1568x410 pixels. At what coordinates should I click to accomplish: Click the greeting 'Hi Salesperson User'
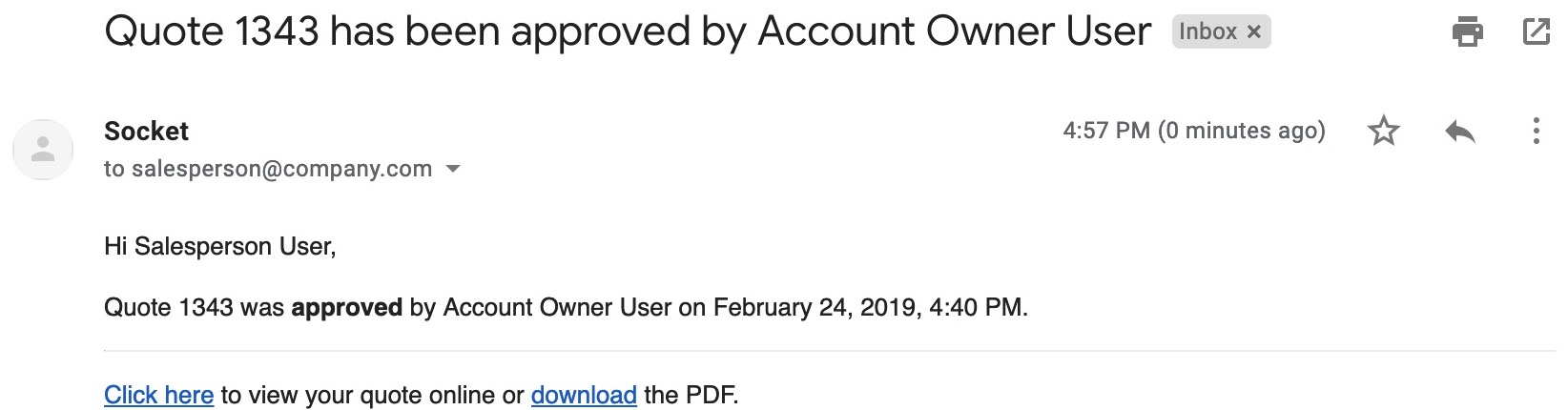click(x=220, y=246)
